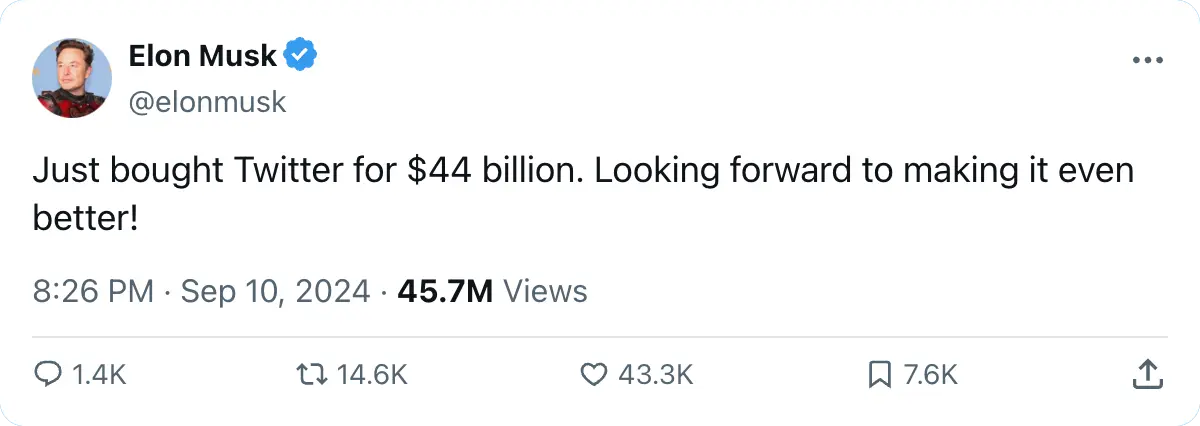Click the Sep 10, 2024 date
This screenshot has height=426, width=1200.
coord(275,291)
